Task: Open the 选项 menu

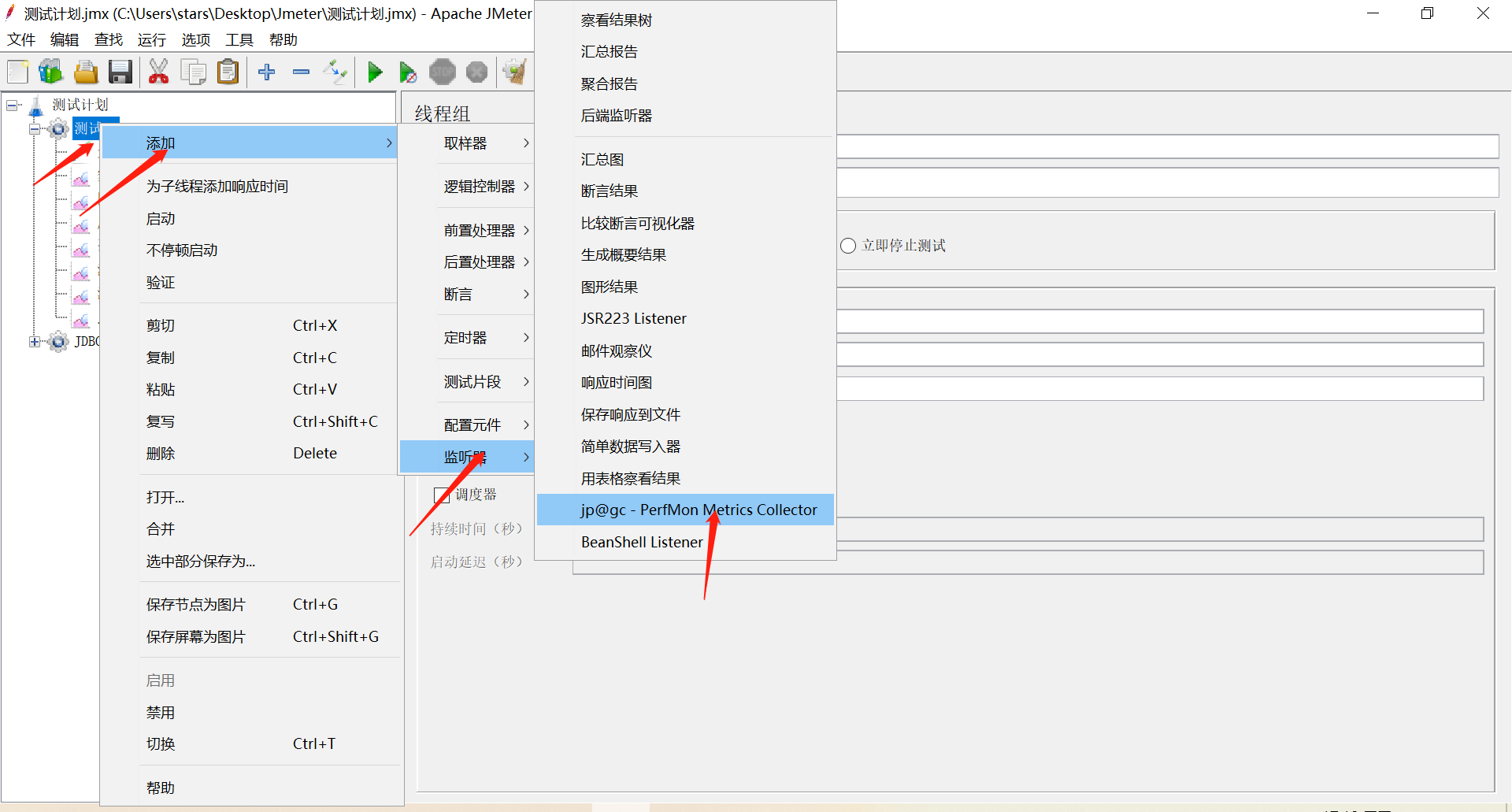Action: tap(195, 39)
